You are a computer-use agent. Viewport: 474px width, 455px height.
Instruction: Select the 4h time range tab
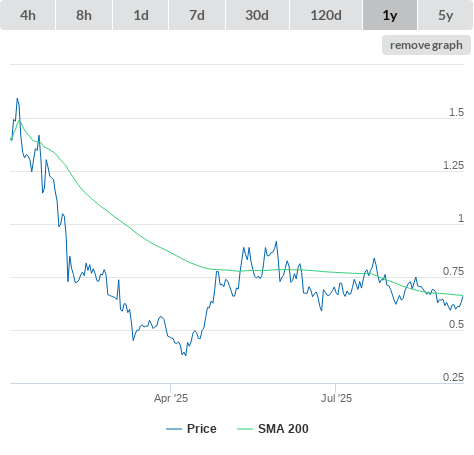28,15
